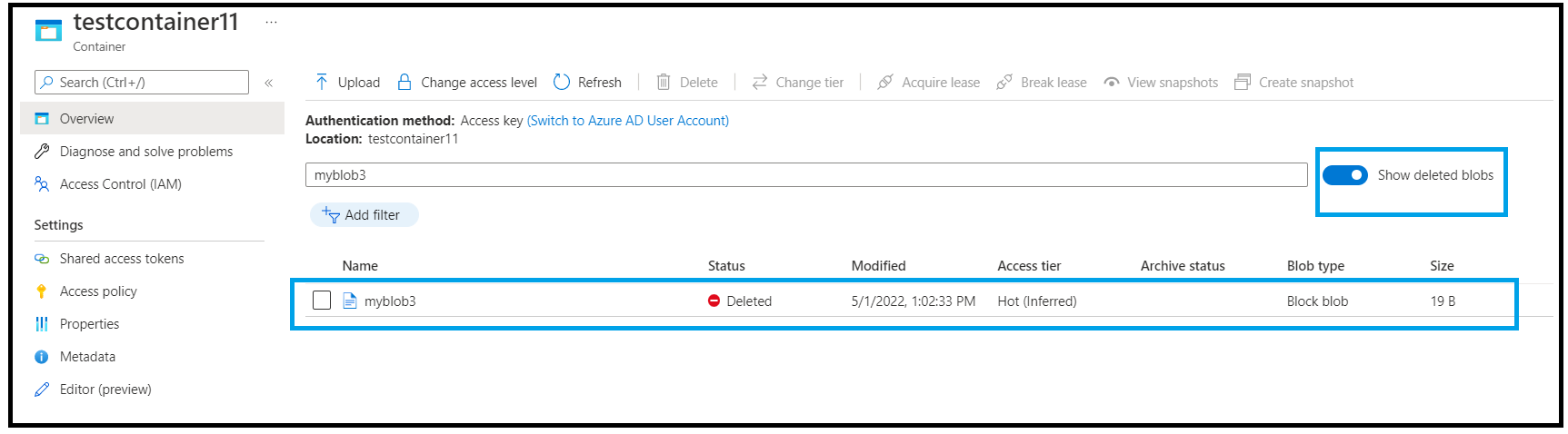The image size is (1568, 434).
Task: Click the Break lease button
Action: pos(1043,82)
